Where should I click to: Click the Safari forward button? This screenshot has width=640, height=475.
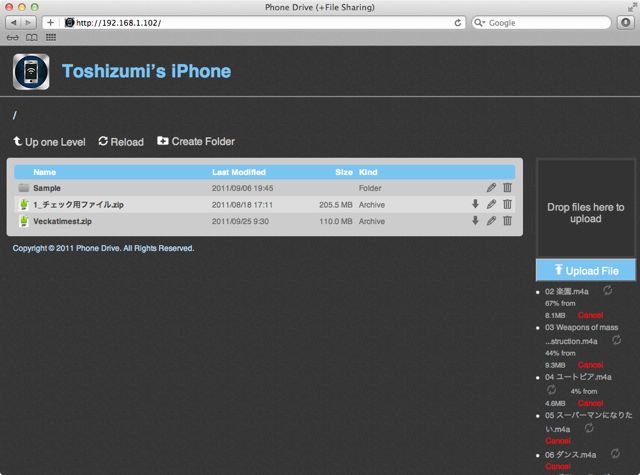[28, 22]
